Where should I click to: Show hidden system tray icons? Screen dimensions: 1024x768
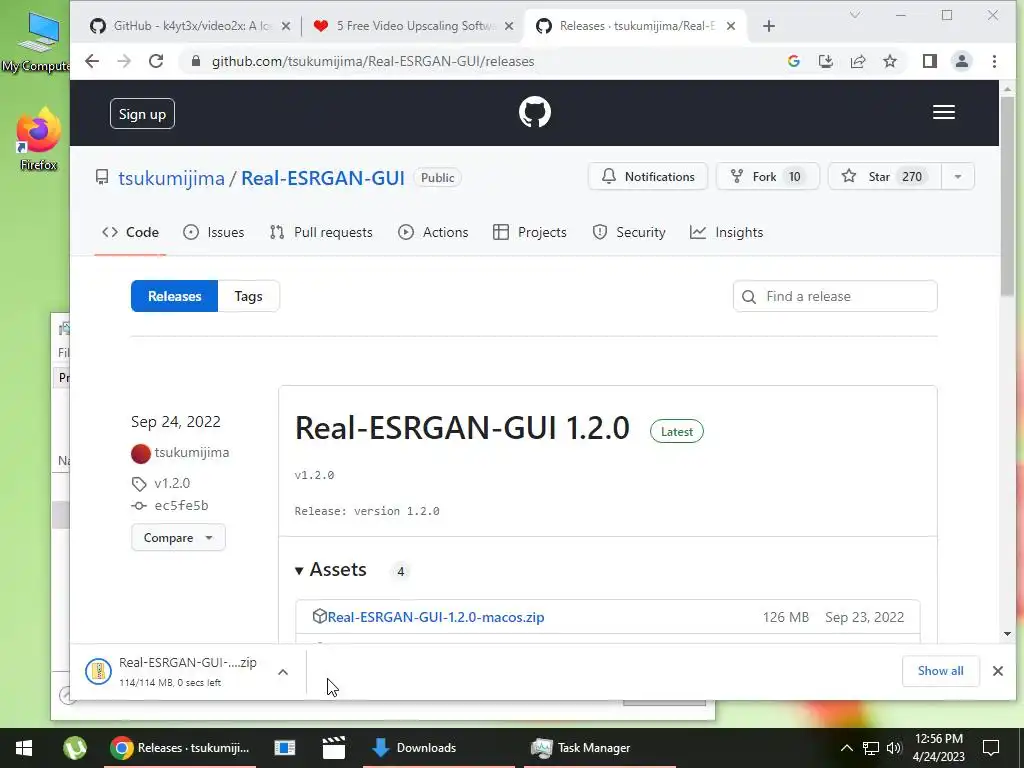846,748
